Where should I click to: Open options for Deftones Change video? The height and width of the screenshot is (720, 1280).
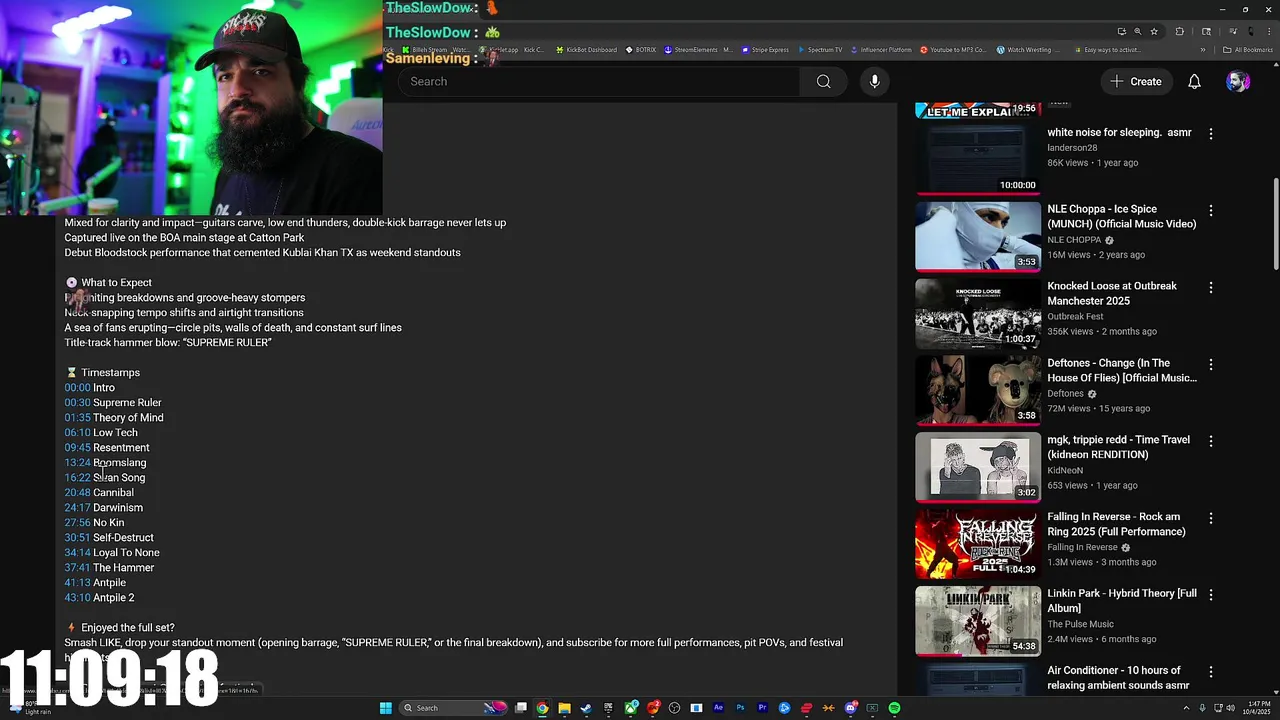click(x=1210, y=364)
